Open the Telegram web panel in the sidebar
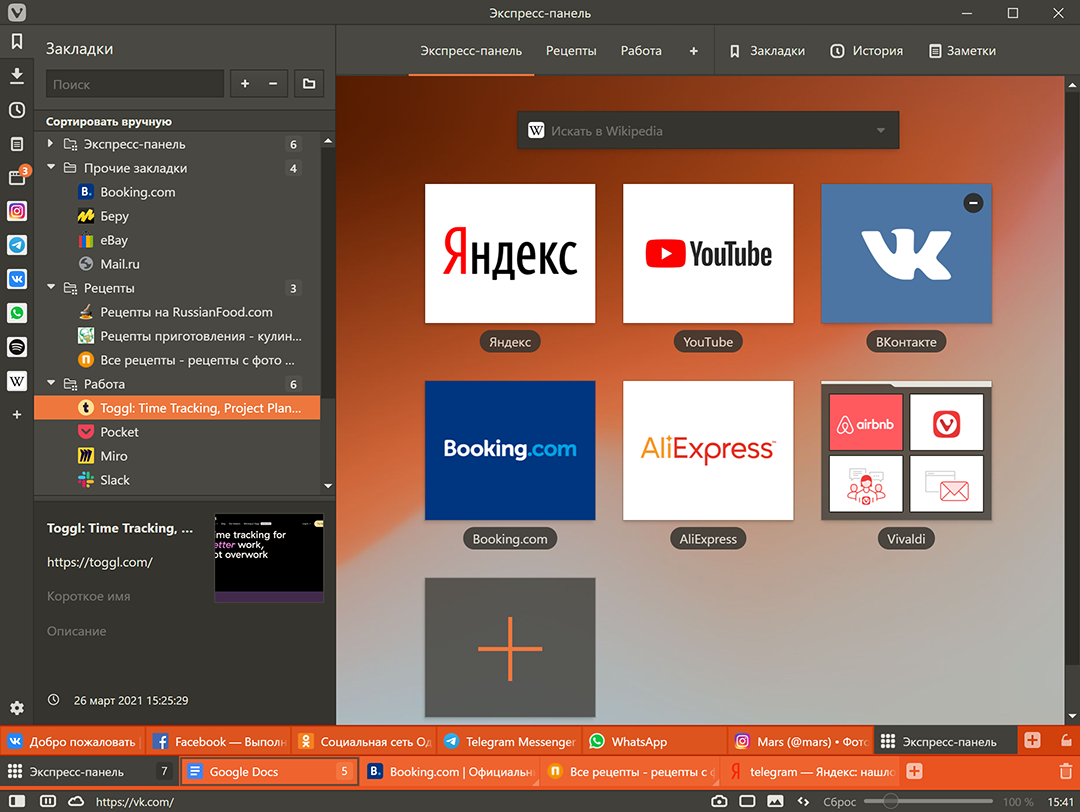 click(17, 244)
